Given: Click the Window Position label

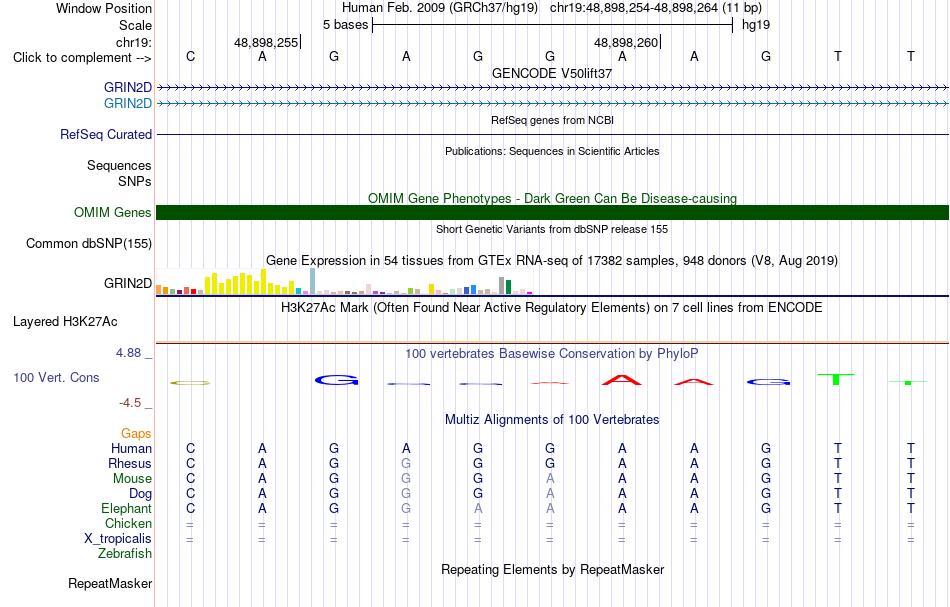Looking at the screenshot, I should point(104,8).
